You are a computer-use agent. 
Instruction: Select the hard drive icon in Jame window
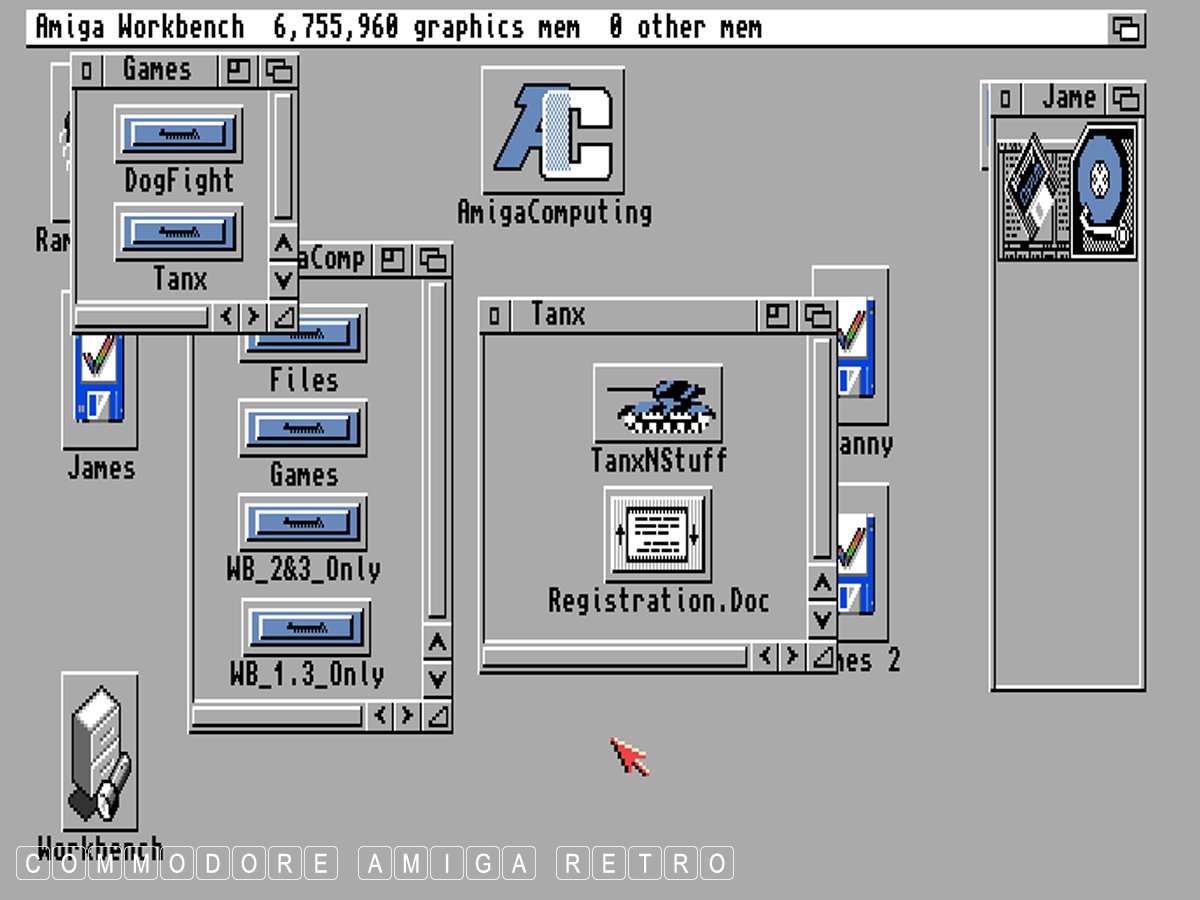coord(1104,191)
